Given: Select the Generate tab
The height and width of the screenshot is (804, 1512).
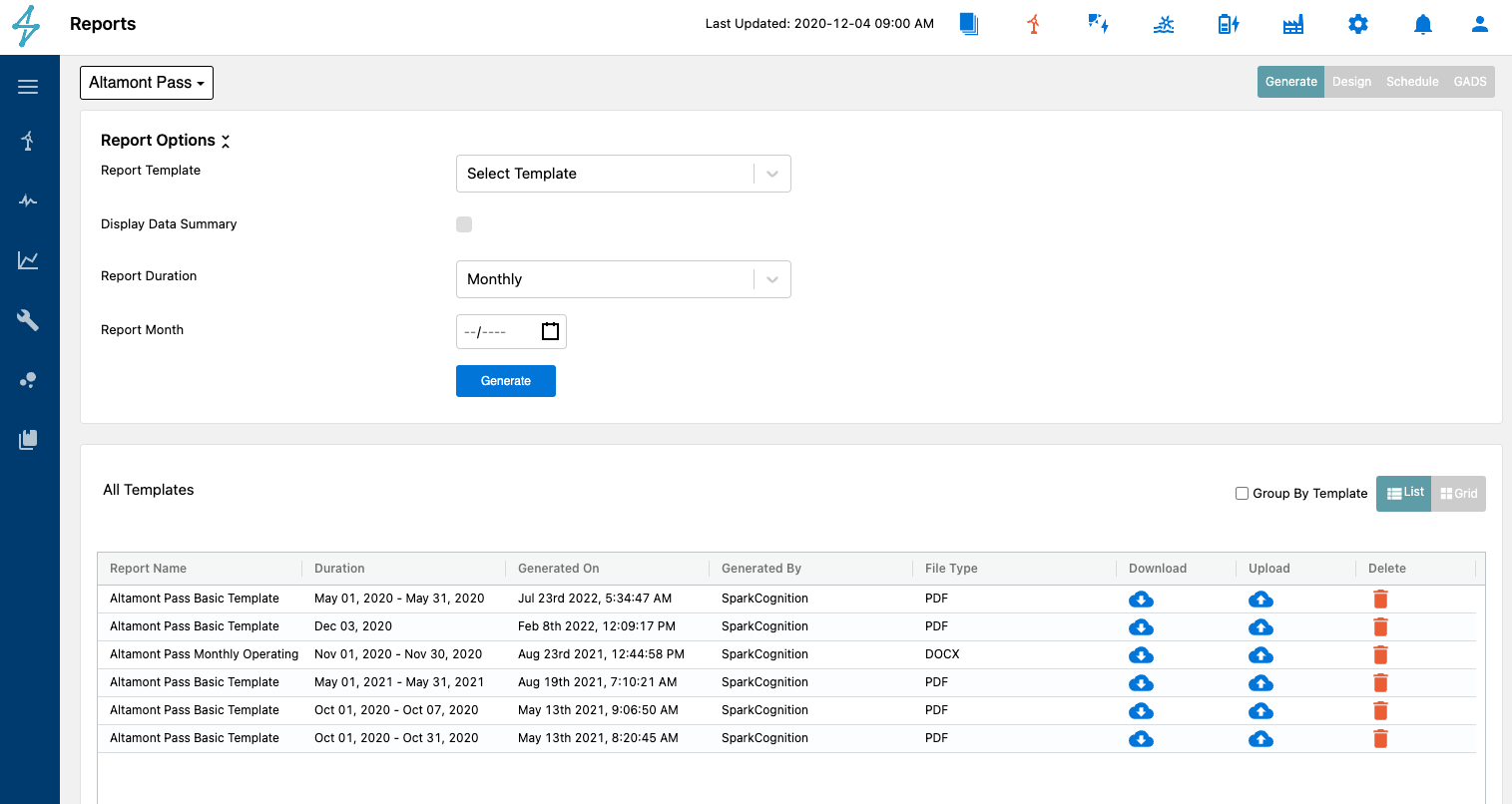Looking at the screenshot, I should [x=1291, y=82].
